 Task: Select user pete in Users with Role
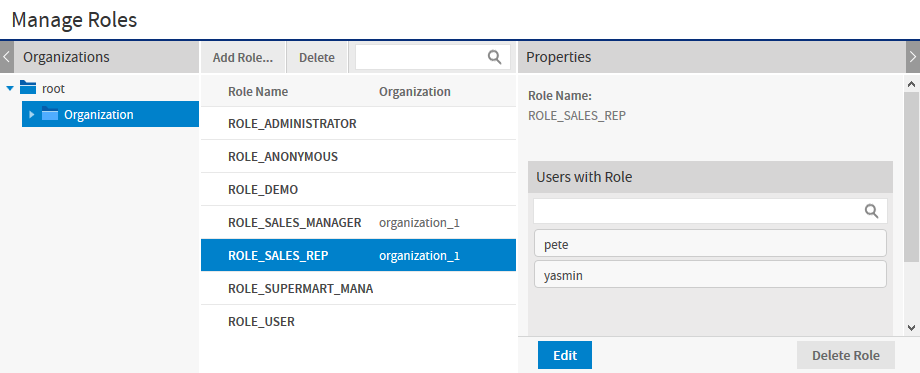pyautogui.click(x=710, y=243)
